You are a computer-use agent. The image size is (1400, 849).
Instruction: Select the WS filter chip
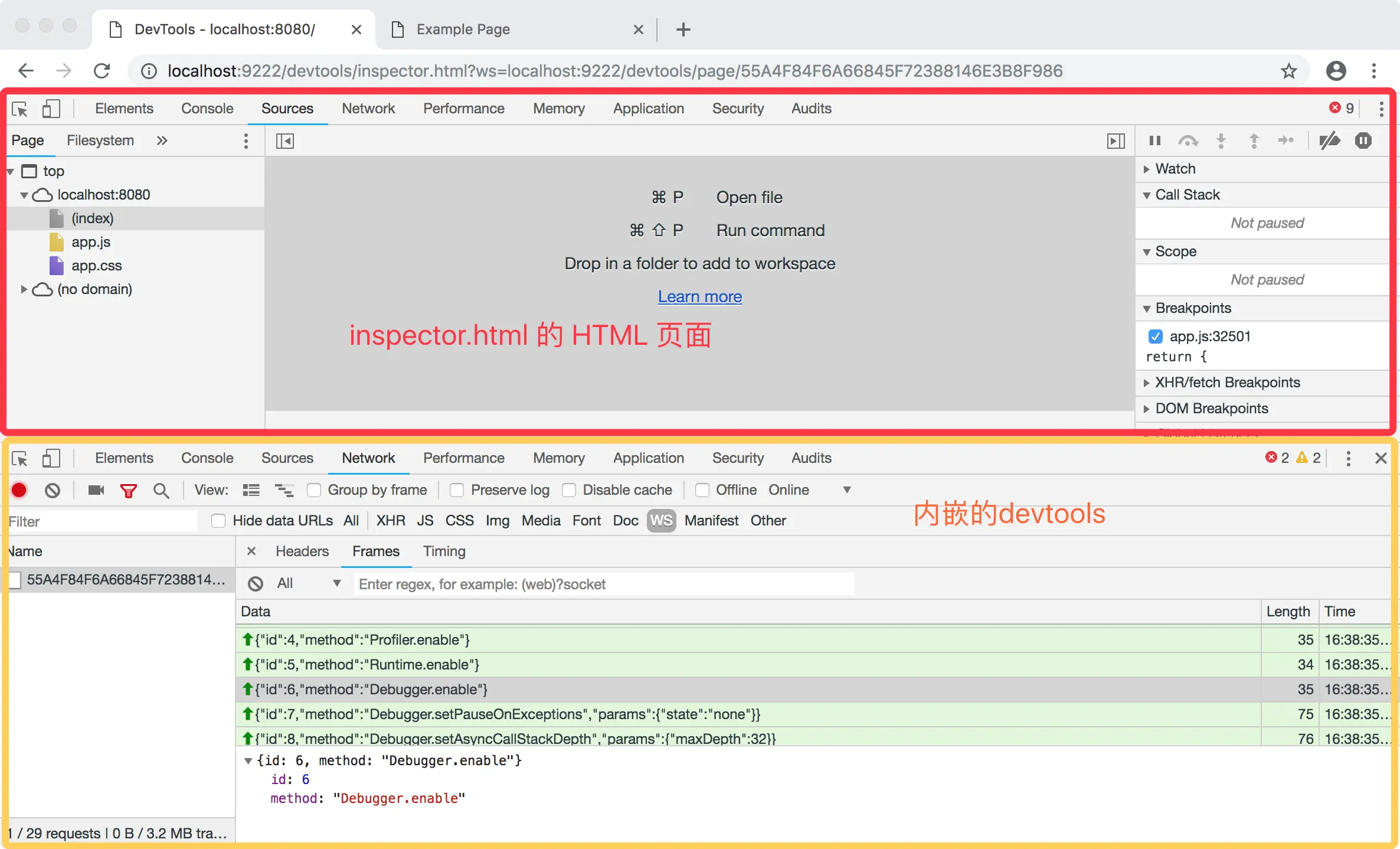pyautogui.click(x=661, y=521)
